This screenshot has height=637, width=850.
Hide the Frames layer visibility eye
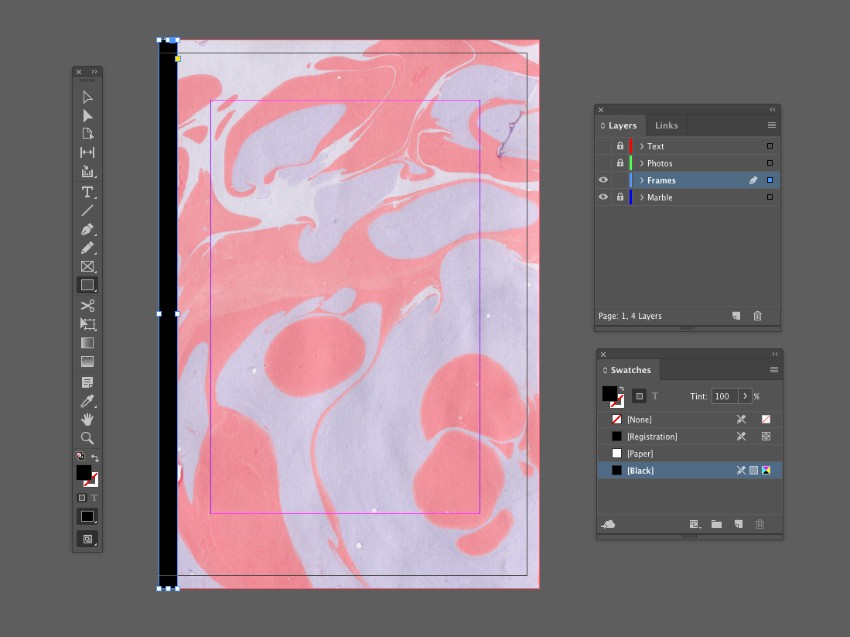click(603, 180)
